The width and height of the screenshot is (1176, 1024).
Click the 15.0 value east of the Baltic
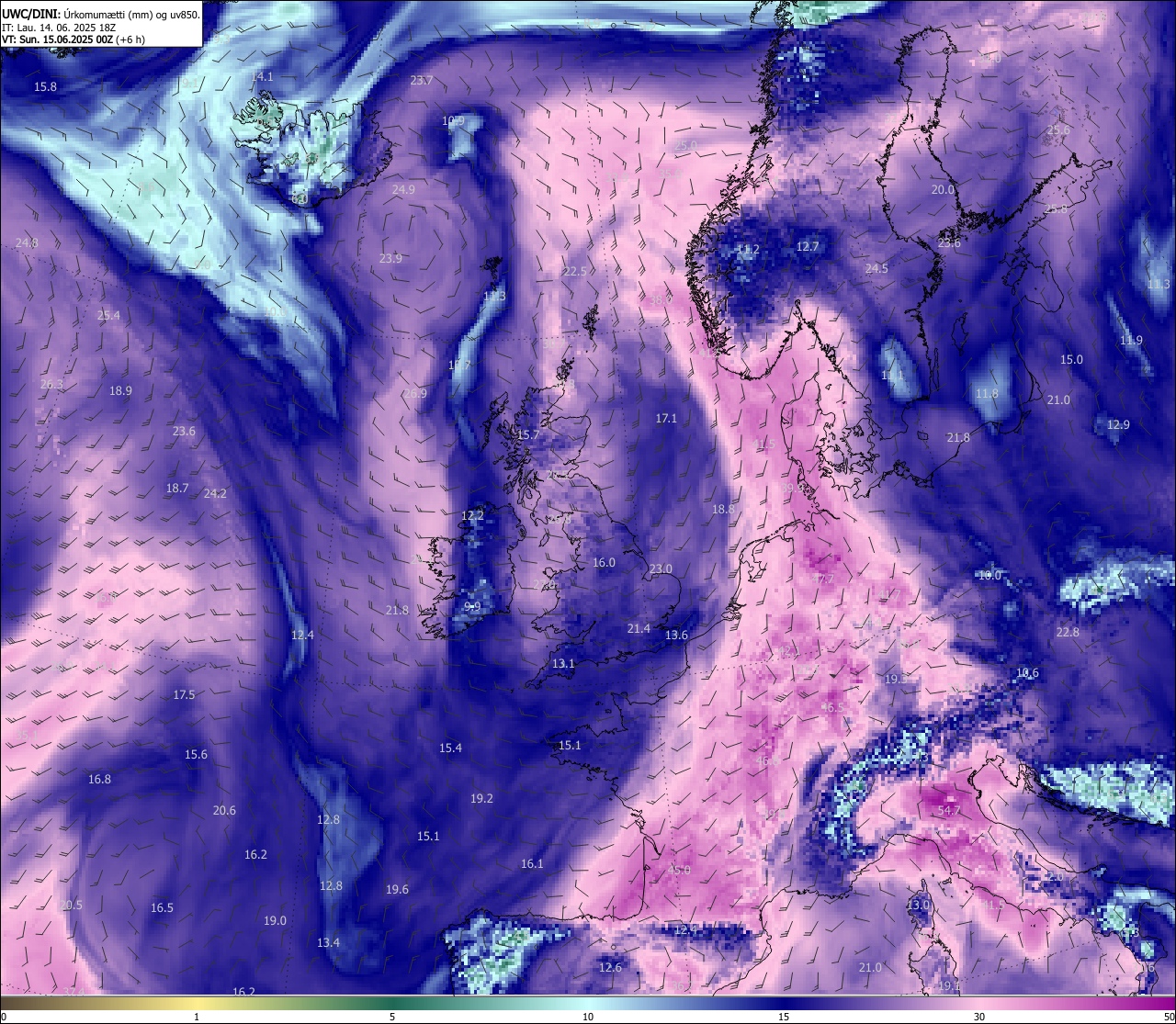tap(1071, 360)
